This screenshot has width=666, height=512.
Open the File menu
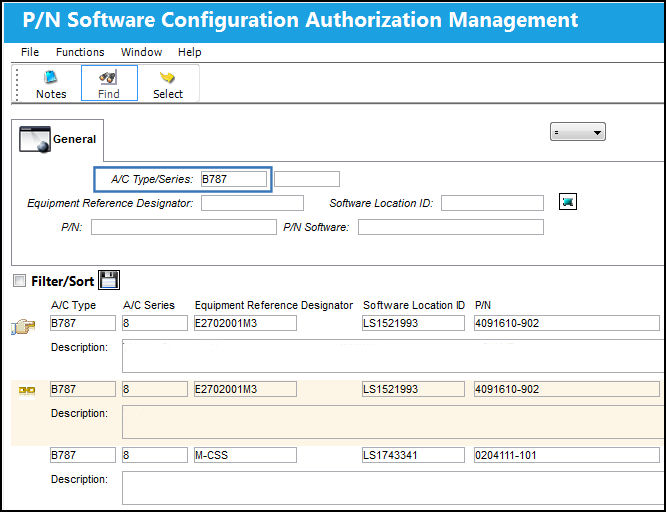point(30,52)
